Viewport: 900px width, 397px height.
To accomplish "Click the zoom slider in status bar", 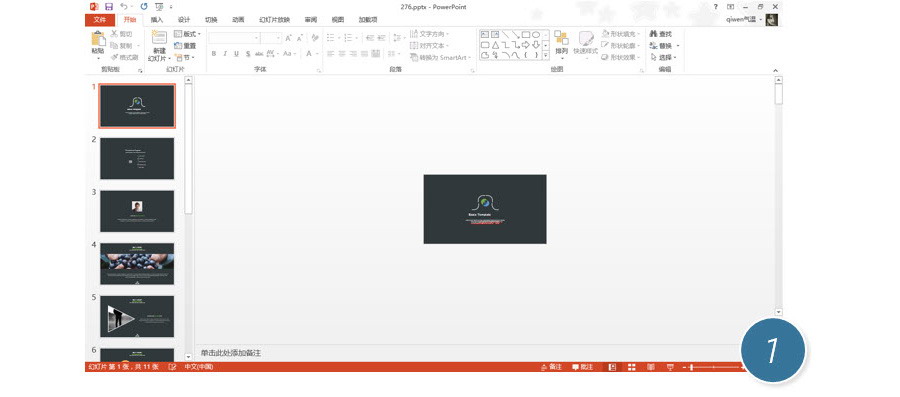I will coord(715,367).
